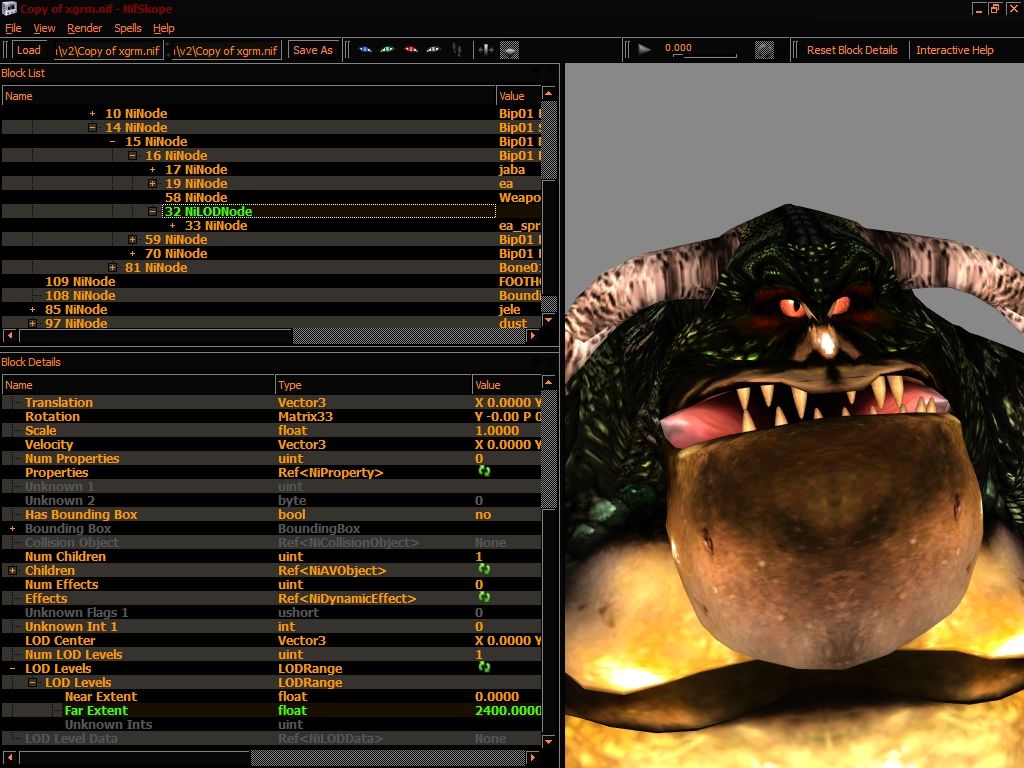Click the 3D creature render viewport
This screenshot has height=768, width=1024.
pyautogui.click(x=793, y=415)
